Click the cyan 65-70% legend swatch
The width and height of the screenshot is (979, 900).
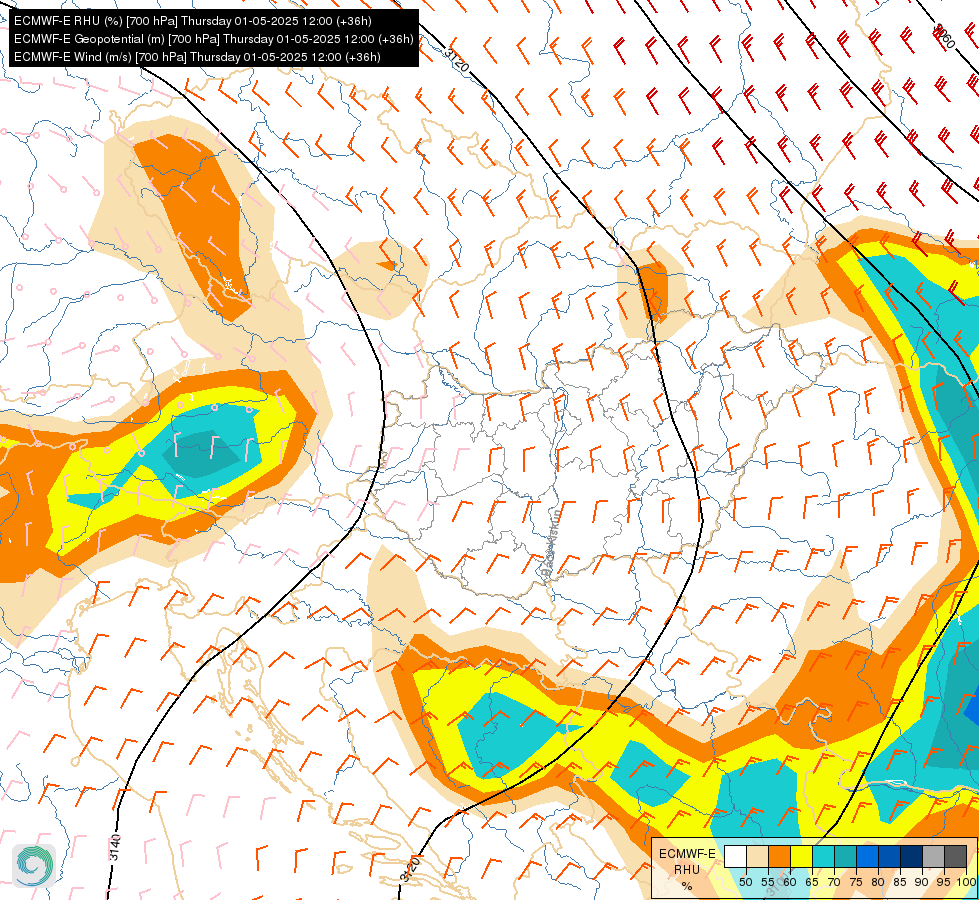point(824,856)
